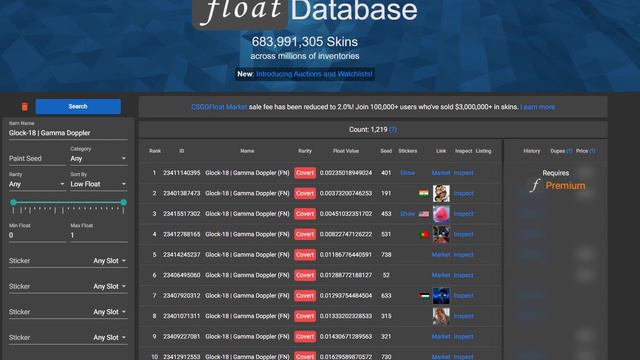The width and height of the screenshot is (640, 360).
Task: Click the Search button
Action: point(78,107)
